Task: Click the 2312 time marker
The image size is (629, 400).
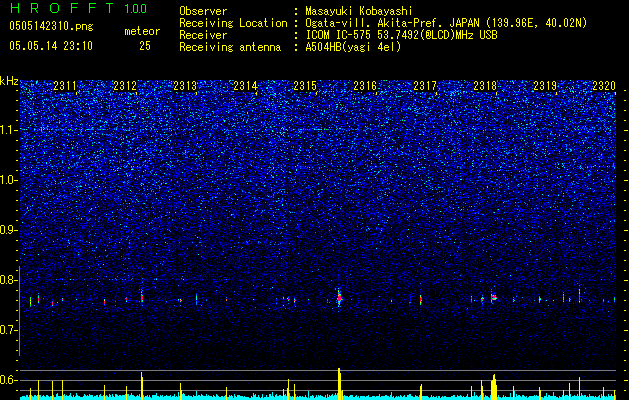Action: point(125,86)
